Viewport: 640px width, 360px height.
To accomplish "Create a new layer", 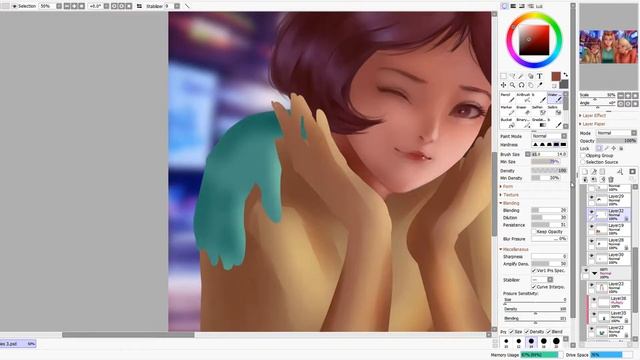I will click(585, 172).
